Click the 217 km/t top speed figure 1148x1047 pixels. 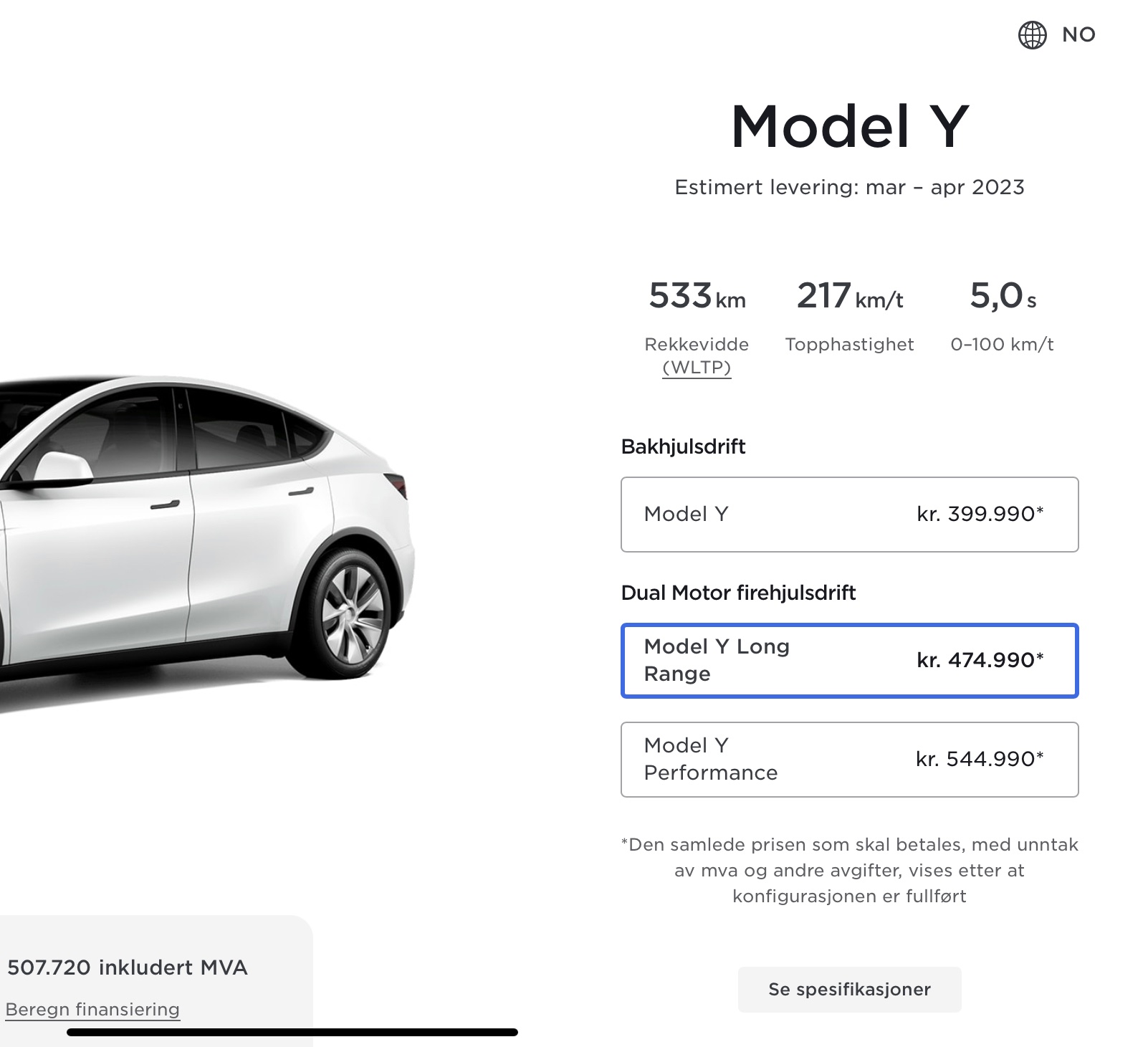(x=849, y=296)
